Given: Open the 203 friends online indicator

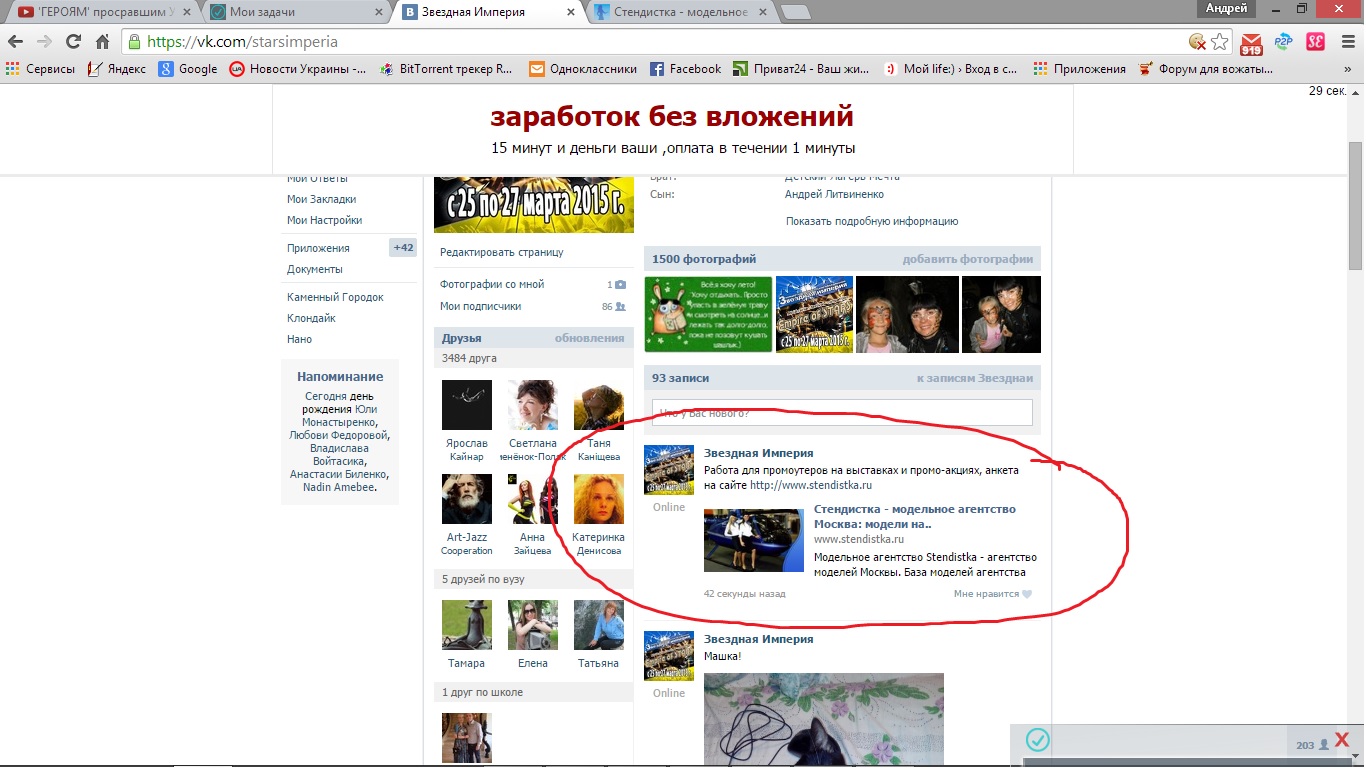Looking at the screenshot, I should point(1312,745).
